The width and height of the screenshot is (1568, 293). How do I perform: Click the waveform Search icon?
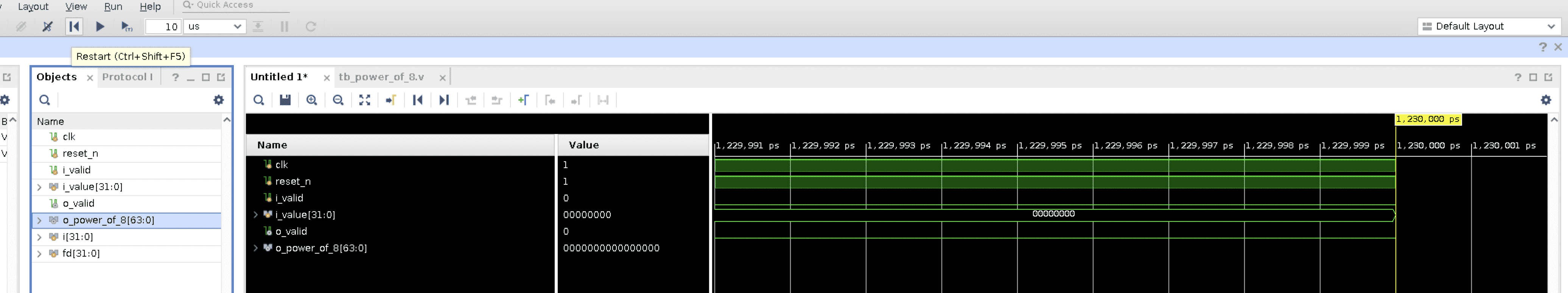click(x=259, y=100)
